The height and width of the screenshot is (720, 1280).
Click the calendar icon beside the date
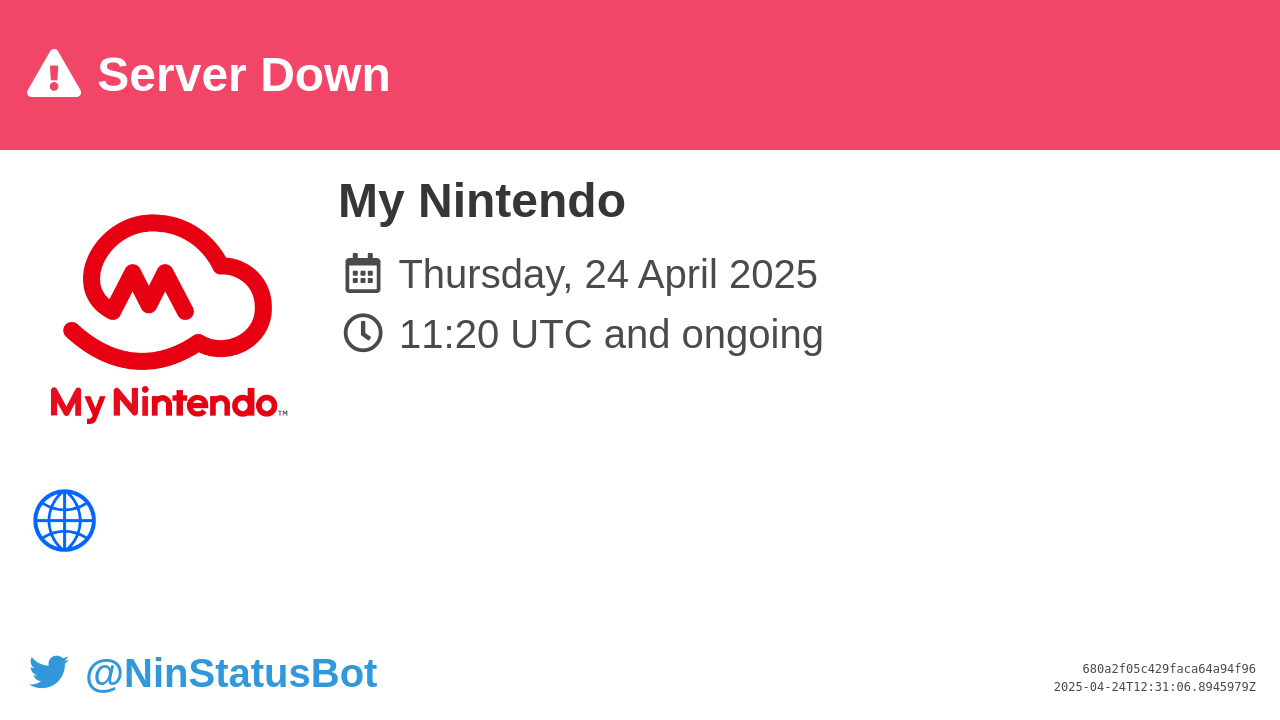click(363, 273)
